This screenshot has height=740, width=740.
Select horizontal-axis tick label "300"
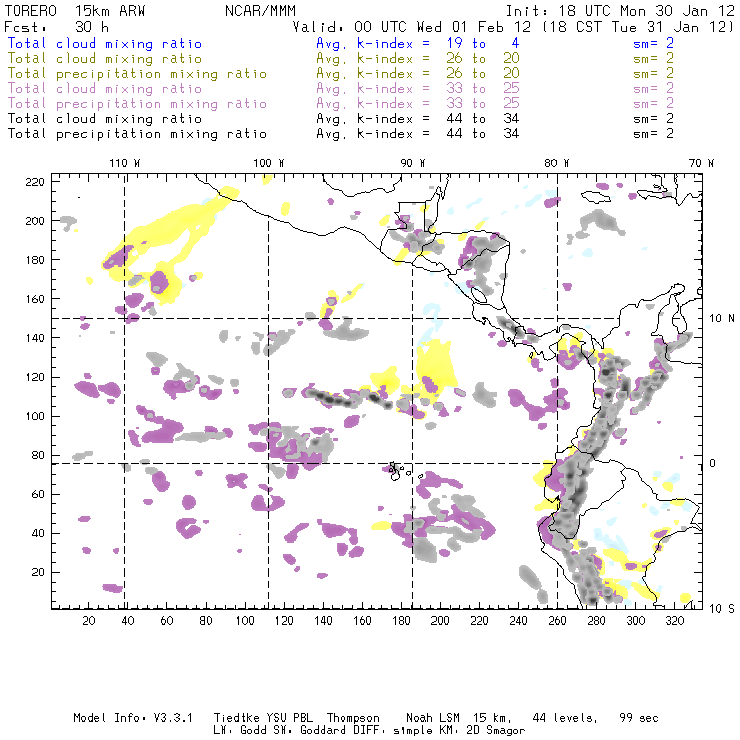635,621
